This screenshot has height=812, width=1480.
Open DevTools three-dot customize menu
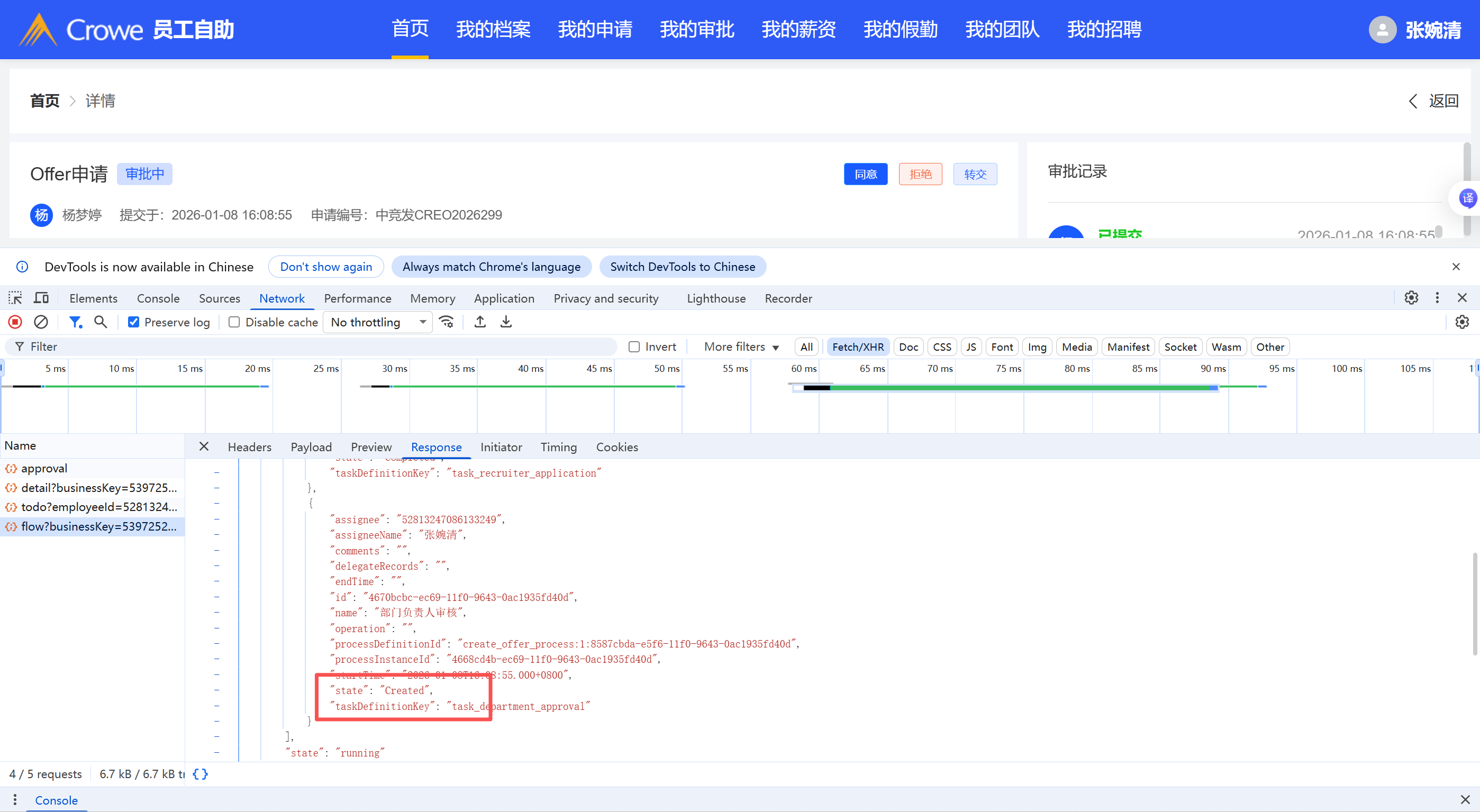(1437, 297)
